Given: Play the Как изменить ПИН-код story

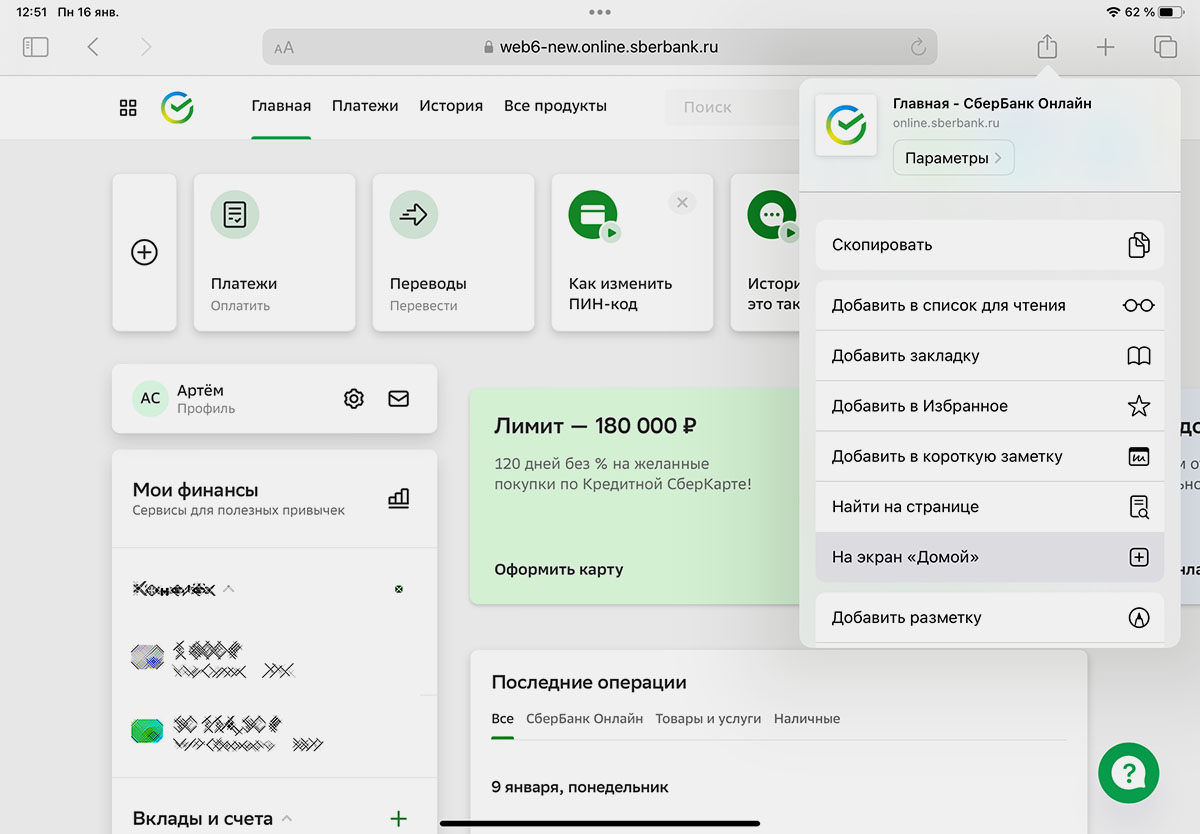Looking at the screenshot, I should [595, 216].
